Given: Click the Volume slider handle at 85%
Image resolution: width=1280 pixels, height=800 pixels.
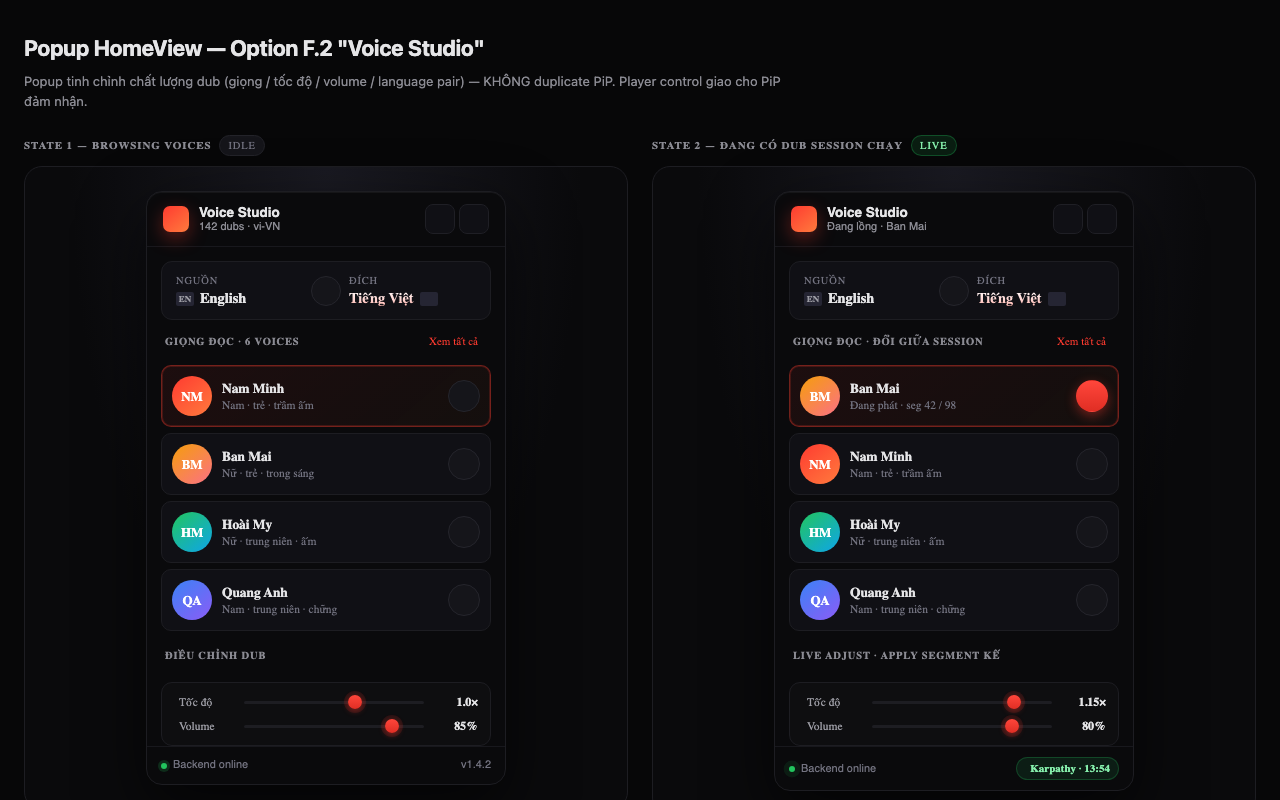Looking at the screenshot, I should point(392,726).
